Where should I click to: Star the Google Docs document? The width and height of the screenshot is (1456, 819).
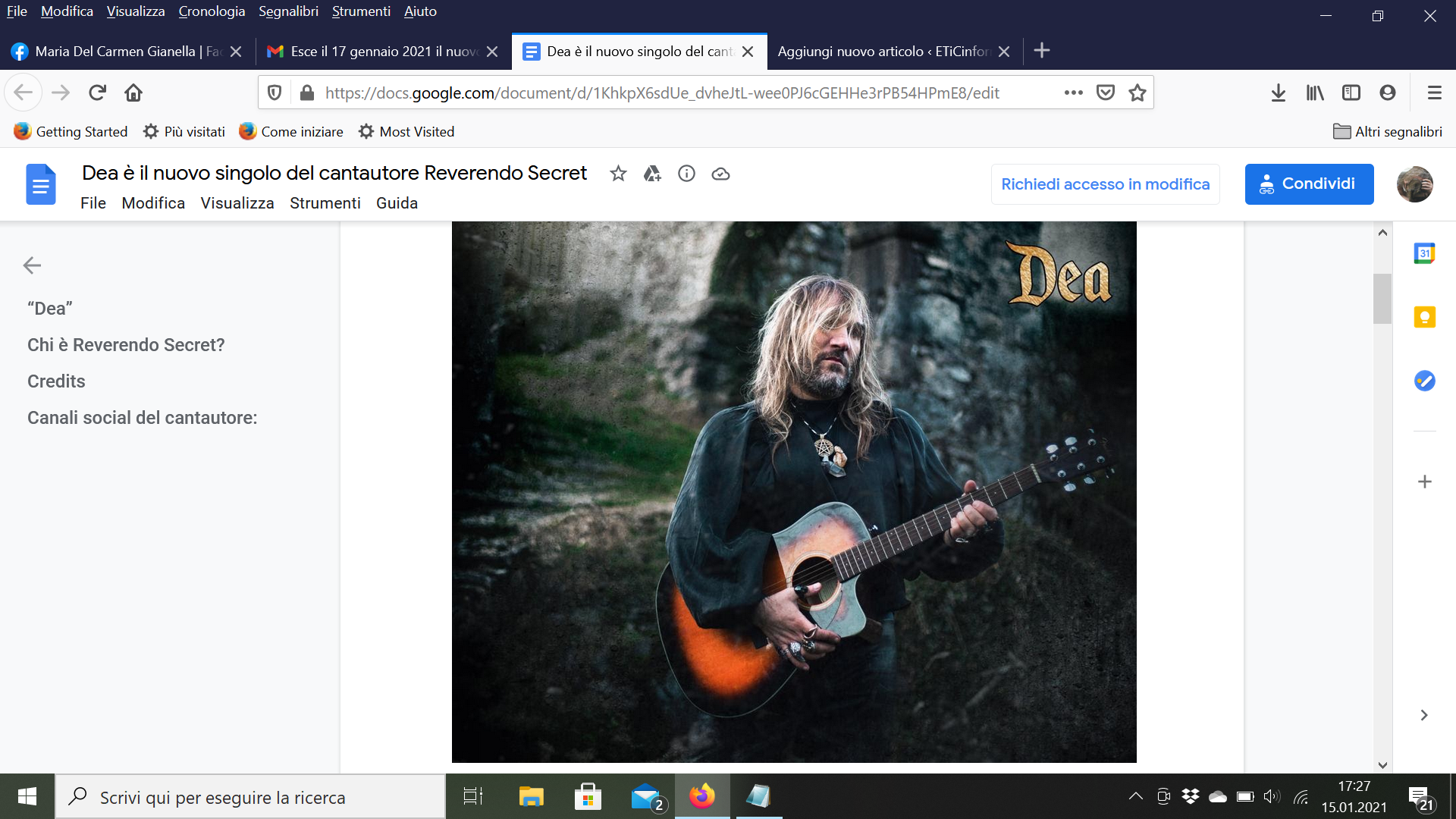[x=618, y=174]
